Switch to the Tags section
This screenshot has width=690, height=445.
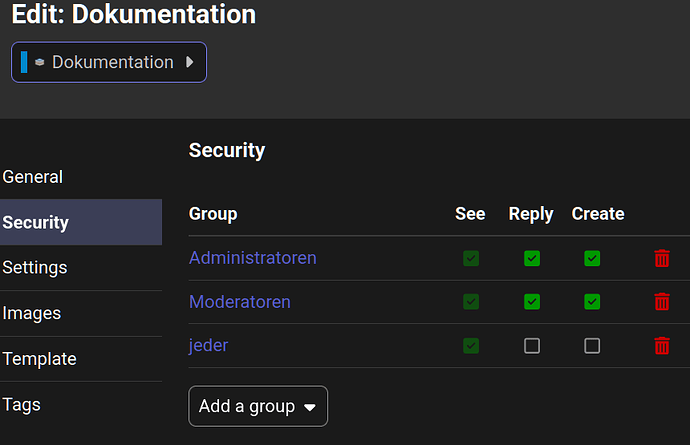click(81, 405)
